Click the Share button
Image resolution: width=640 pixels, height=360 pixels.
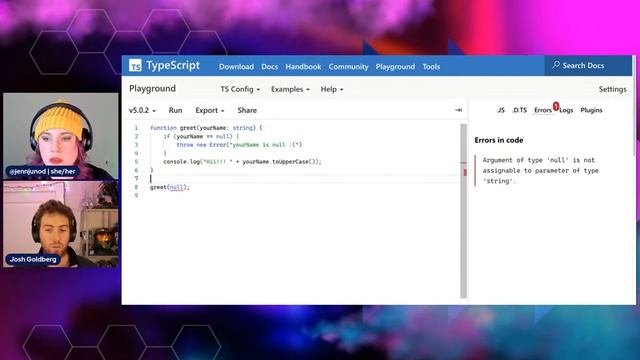point(247,110)
